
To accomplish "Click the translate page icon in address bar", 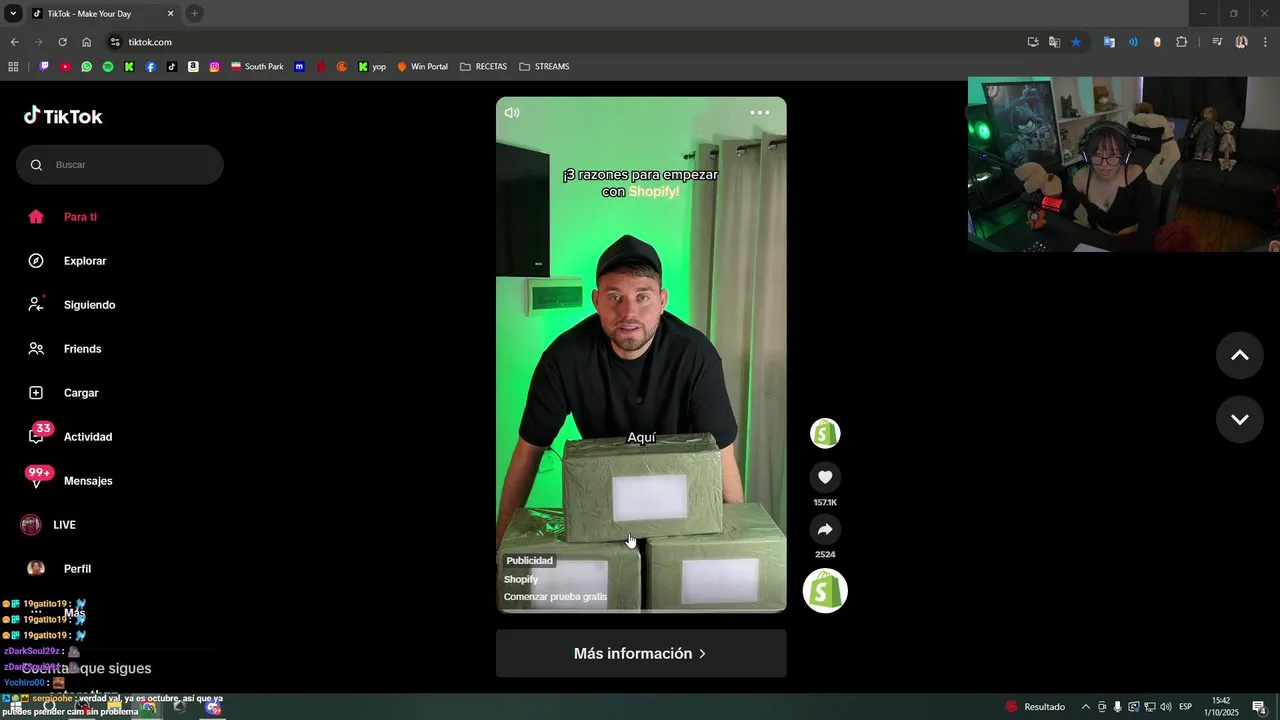I will pos(1054,42).
